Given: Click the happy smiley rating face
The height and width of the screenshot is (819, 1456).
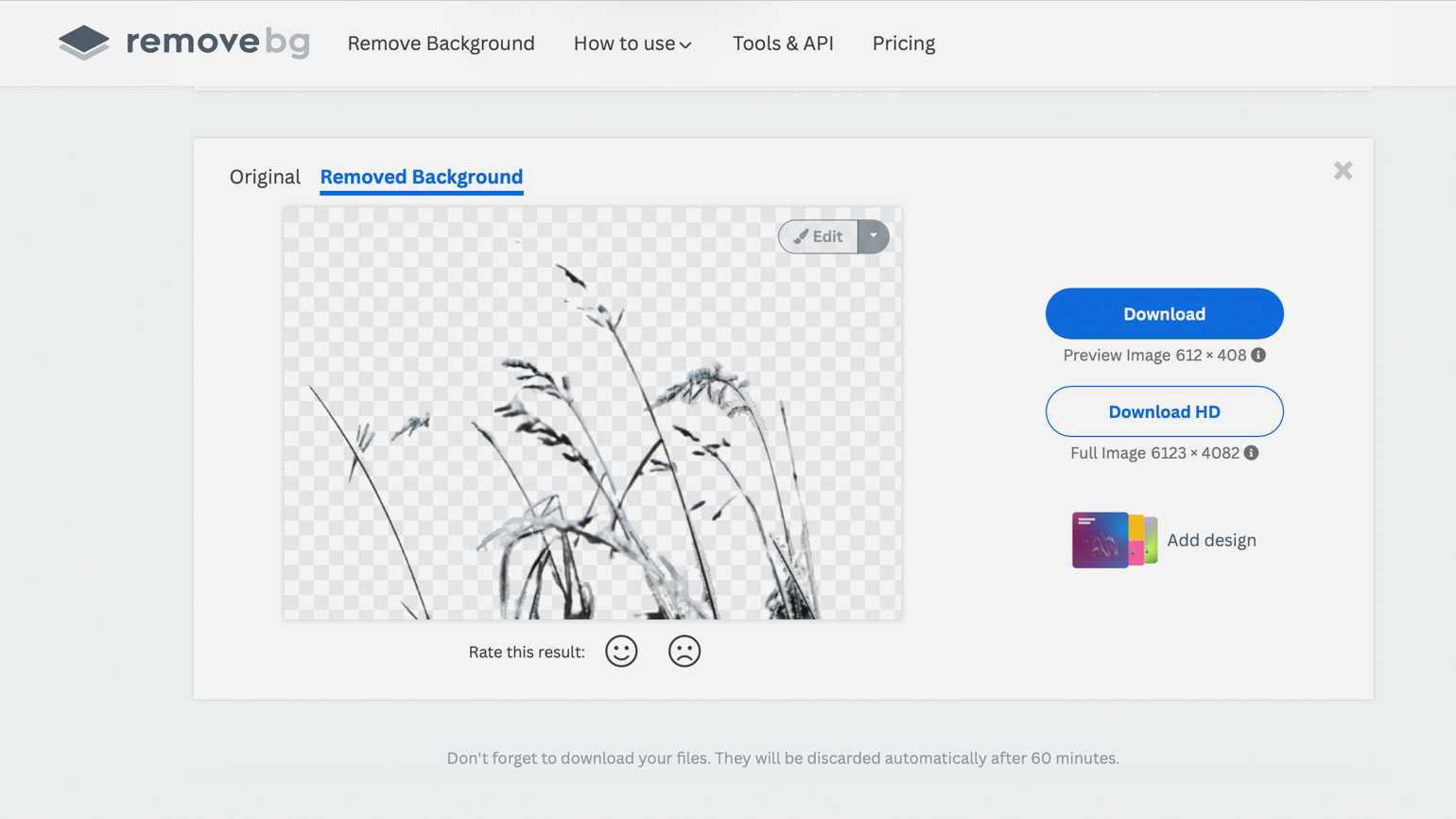Looking at the screenshot, I should 621,652.
